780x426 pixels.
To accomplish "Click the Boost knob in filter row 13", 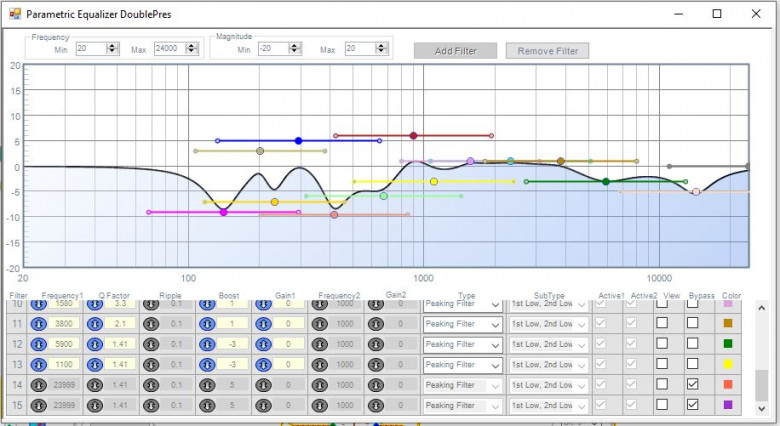I will coord(207,365).
